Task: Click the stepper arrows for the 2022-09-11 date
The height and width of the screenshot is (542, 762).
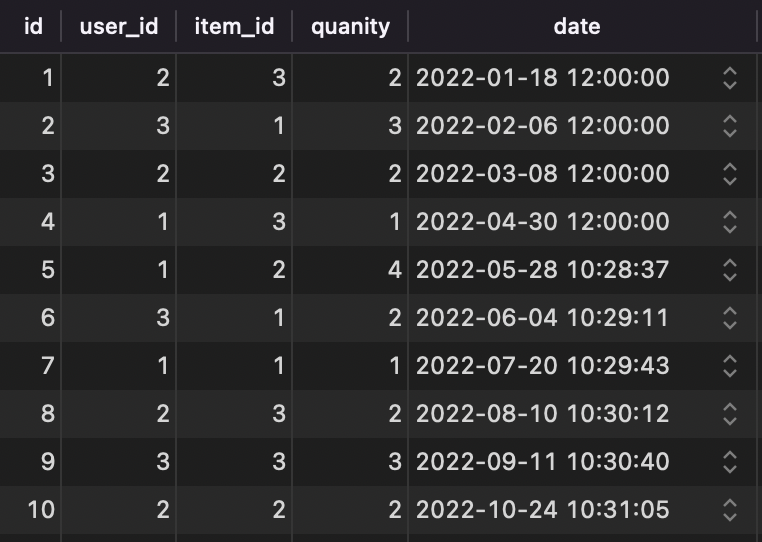Action: click(730, 462)
